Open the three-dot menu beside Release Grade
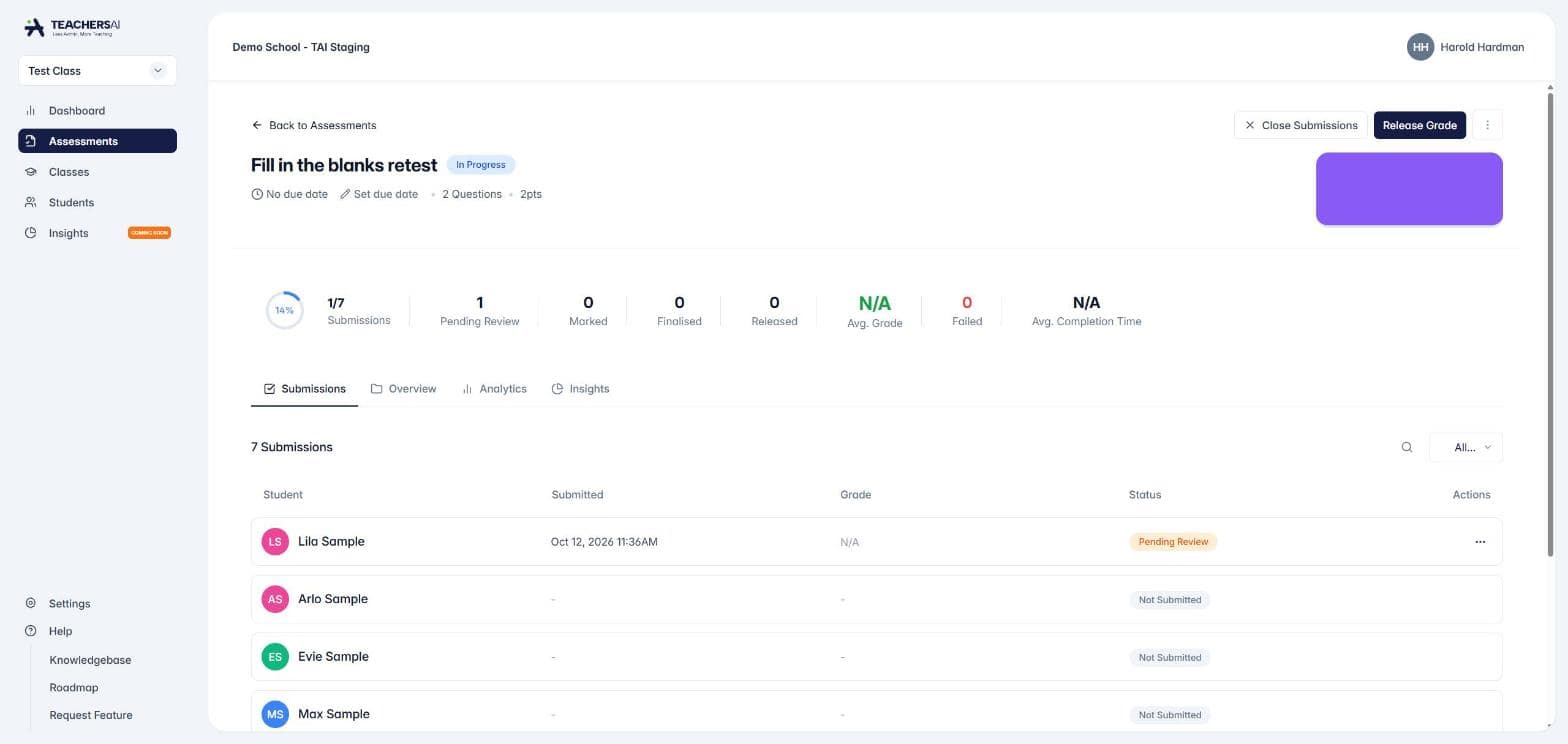1568x744 pixels. pos(1487,125)
